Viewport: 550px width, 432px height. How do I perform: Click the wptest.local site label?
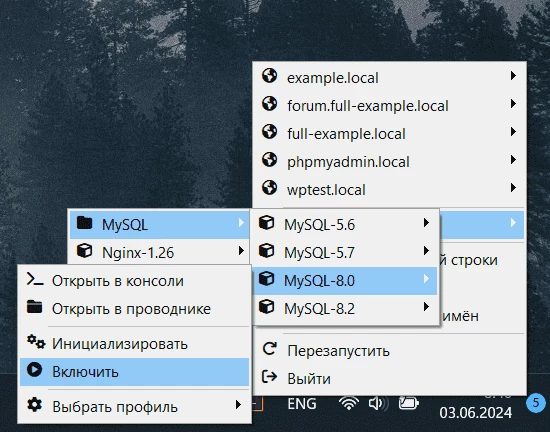[x=326, y=190]
